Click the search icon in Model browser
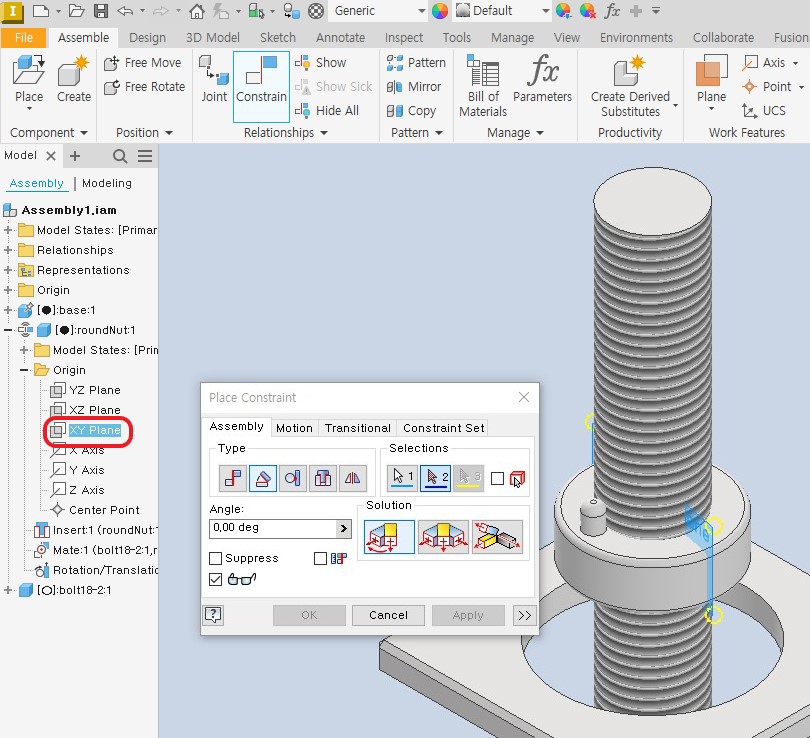The image size is (810, 738). (x=120, y=156)
